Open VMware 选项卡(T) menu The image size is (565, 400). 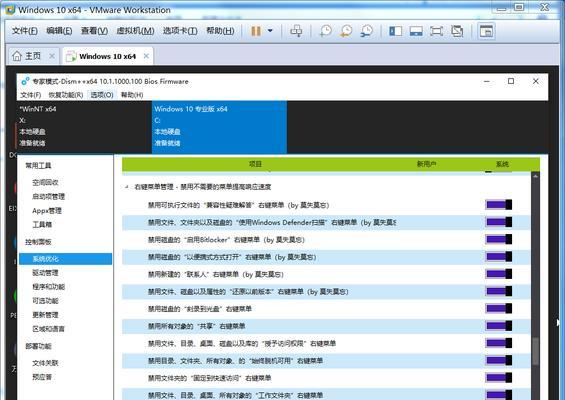click(180, 31)
